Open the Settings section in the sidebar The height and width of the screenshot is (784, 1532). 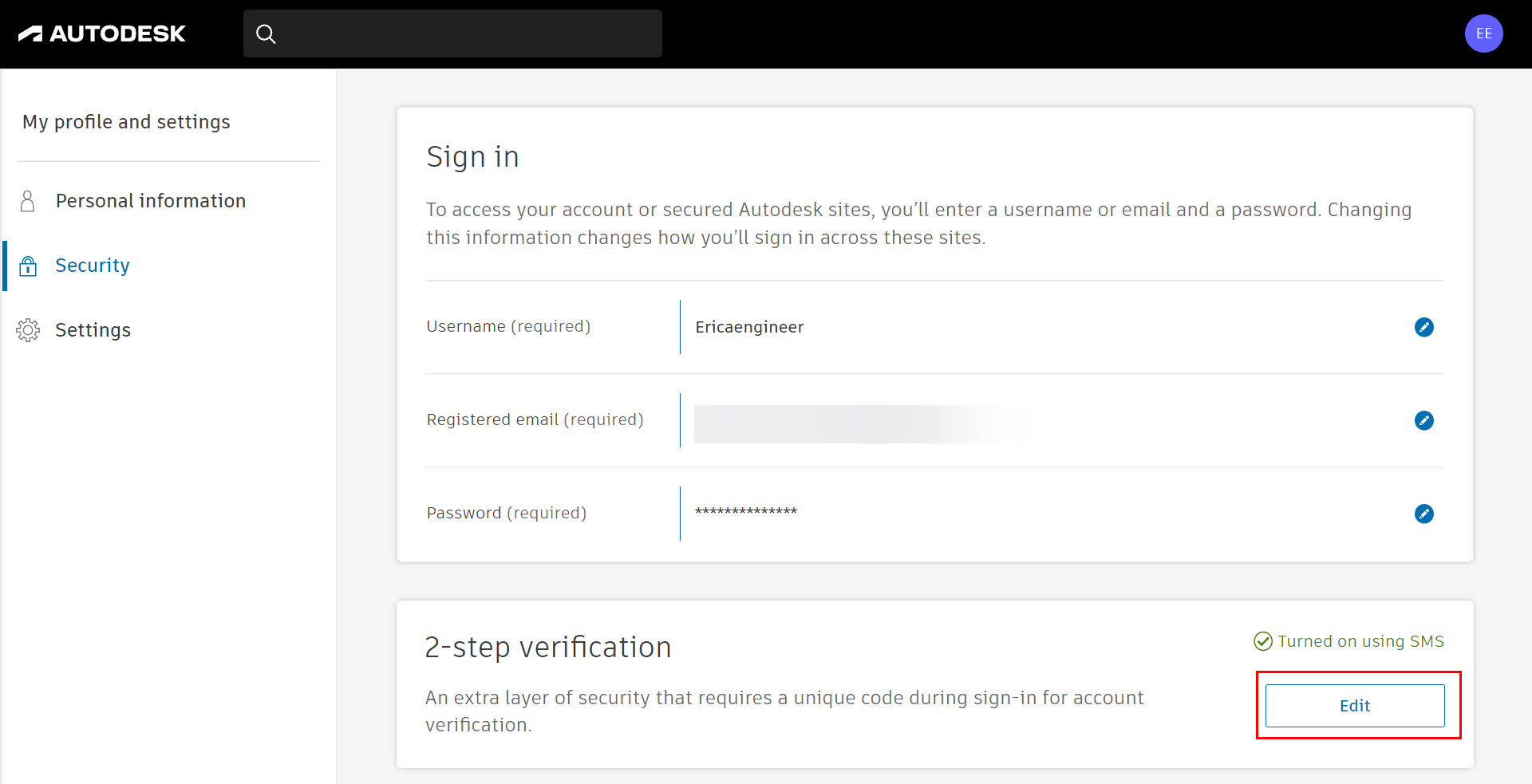(x=93, y=330)
